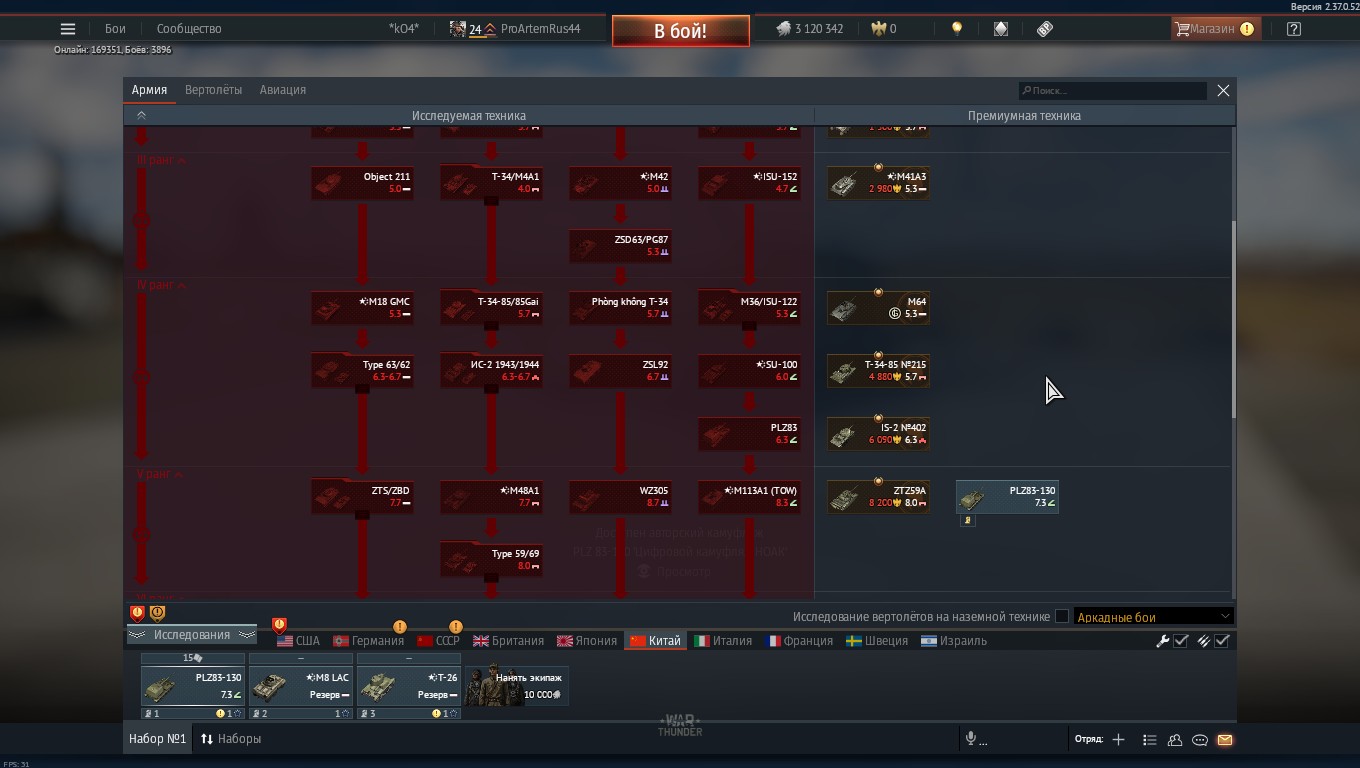The image size is (1360, 768).
Task: Open the main hamburger menu
Action: pyautogui.click(x=68, y=29)
